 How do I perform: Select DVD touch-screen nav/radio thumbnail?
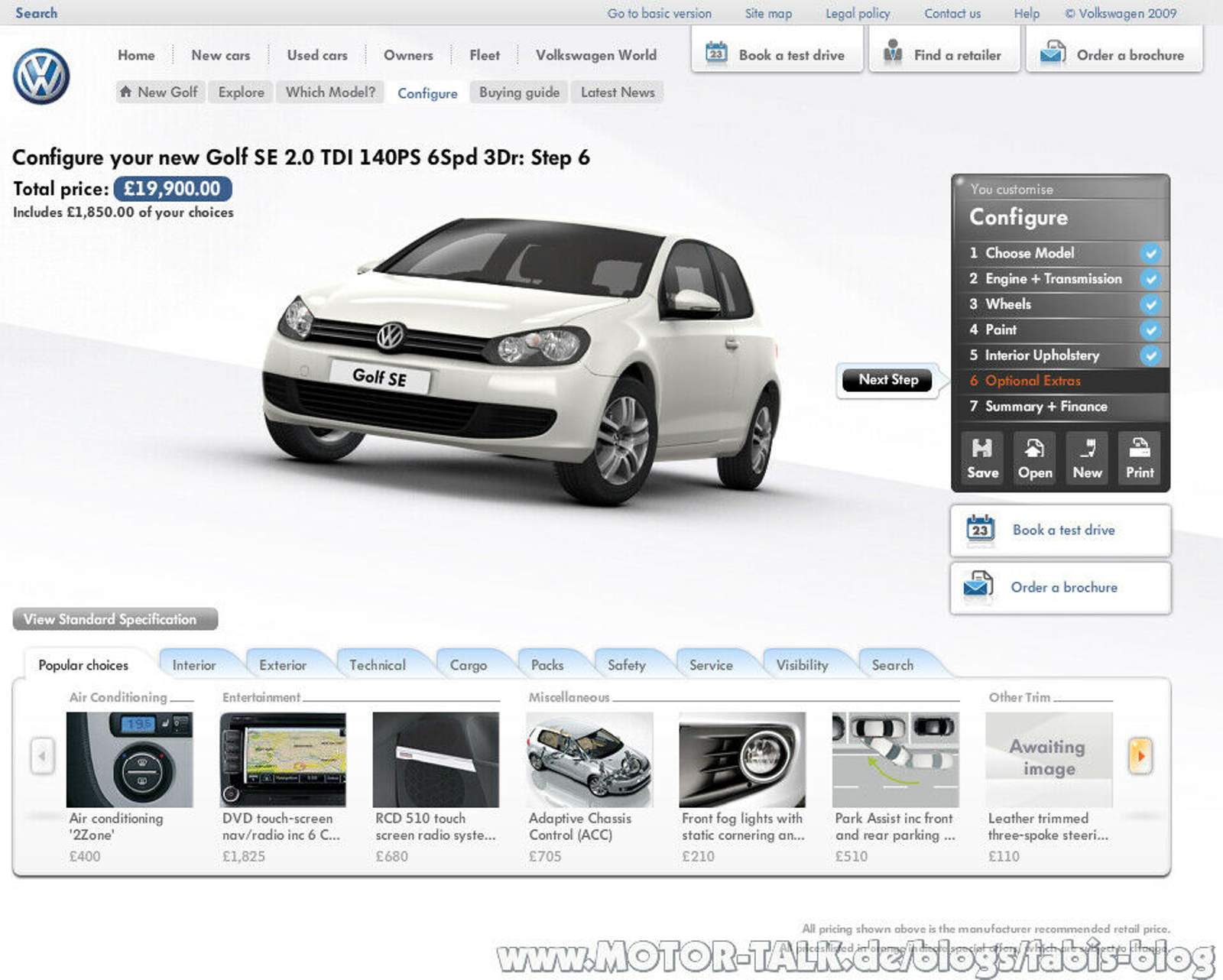click(283, 759)
